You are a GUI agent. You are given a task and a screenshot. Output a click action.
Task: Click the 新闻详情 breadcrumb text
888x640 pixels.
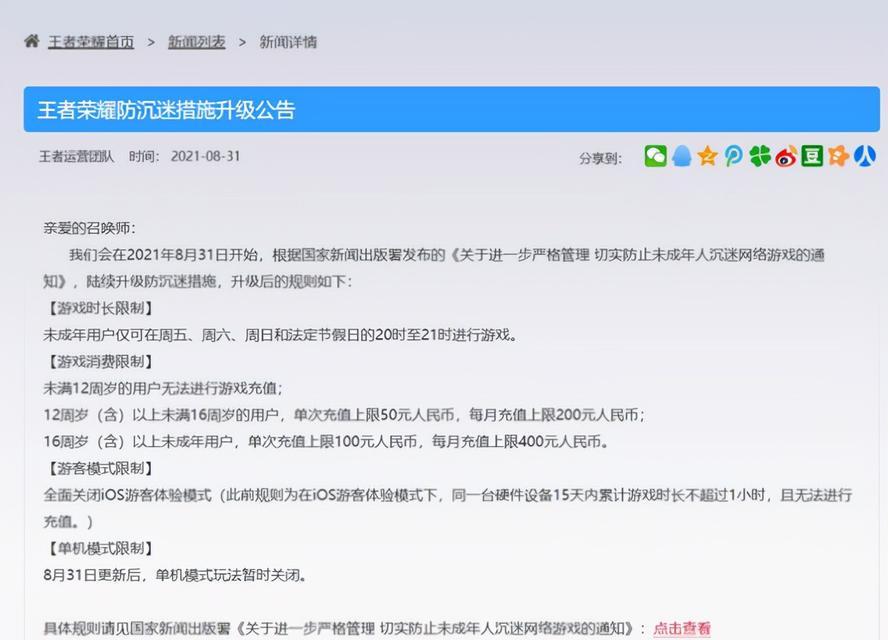pos(288,42)
